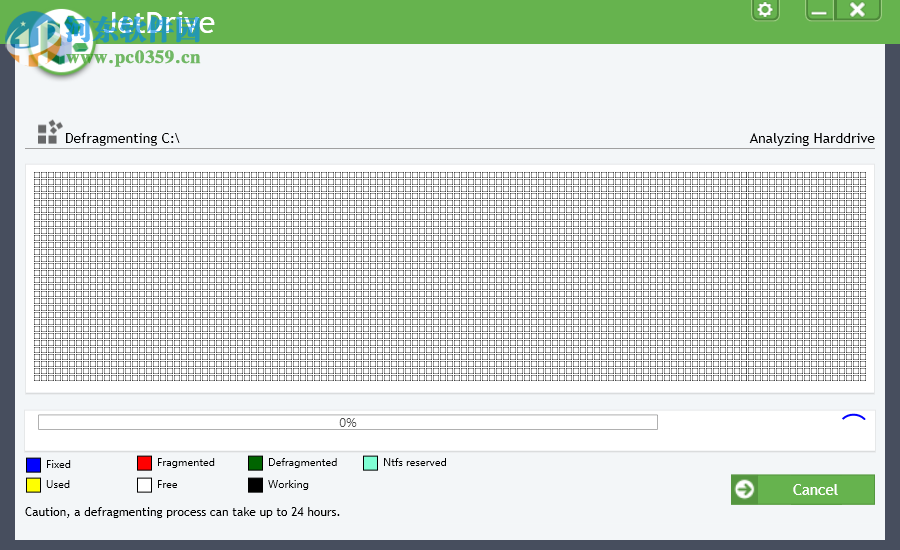Click the 'Defragmenting C:\' heading
The height and width of the screenshot is (550, 900).
[122, 138]
